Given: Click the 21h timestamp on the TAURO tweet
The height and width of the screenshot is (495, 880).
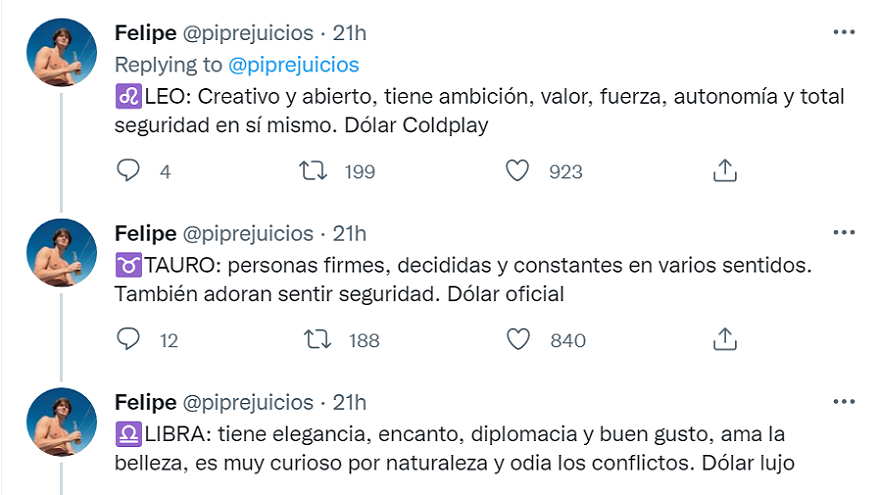Looking at the screenshot, I should (x=349, y=233).
